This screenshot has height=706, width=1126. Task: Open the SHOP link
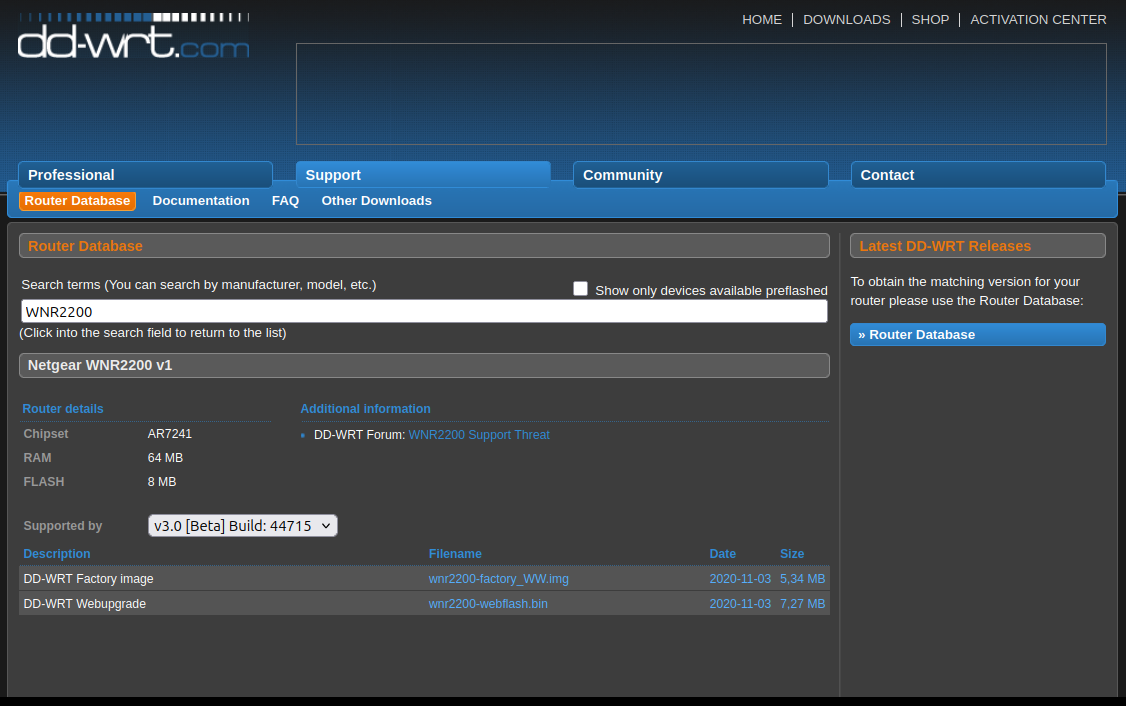pyautogui.click(x=930, y=19)
